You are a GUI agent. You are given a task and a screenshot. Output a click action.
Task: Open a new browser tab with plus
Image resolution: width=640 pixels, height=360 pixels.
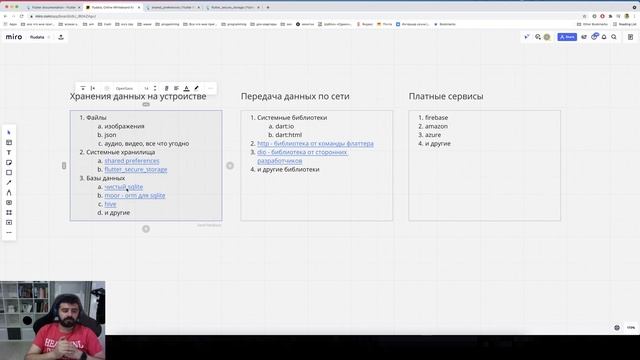coord(268,7)
